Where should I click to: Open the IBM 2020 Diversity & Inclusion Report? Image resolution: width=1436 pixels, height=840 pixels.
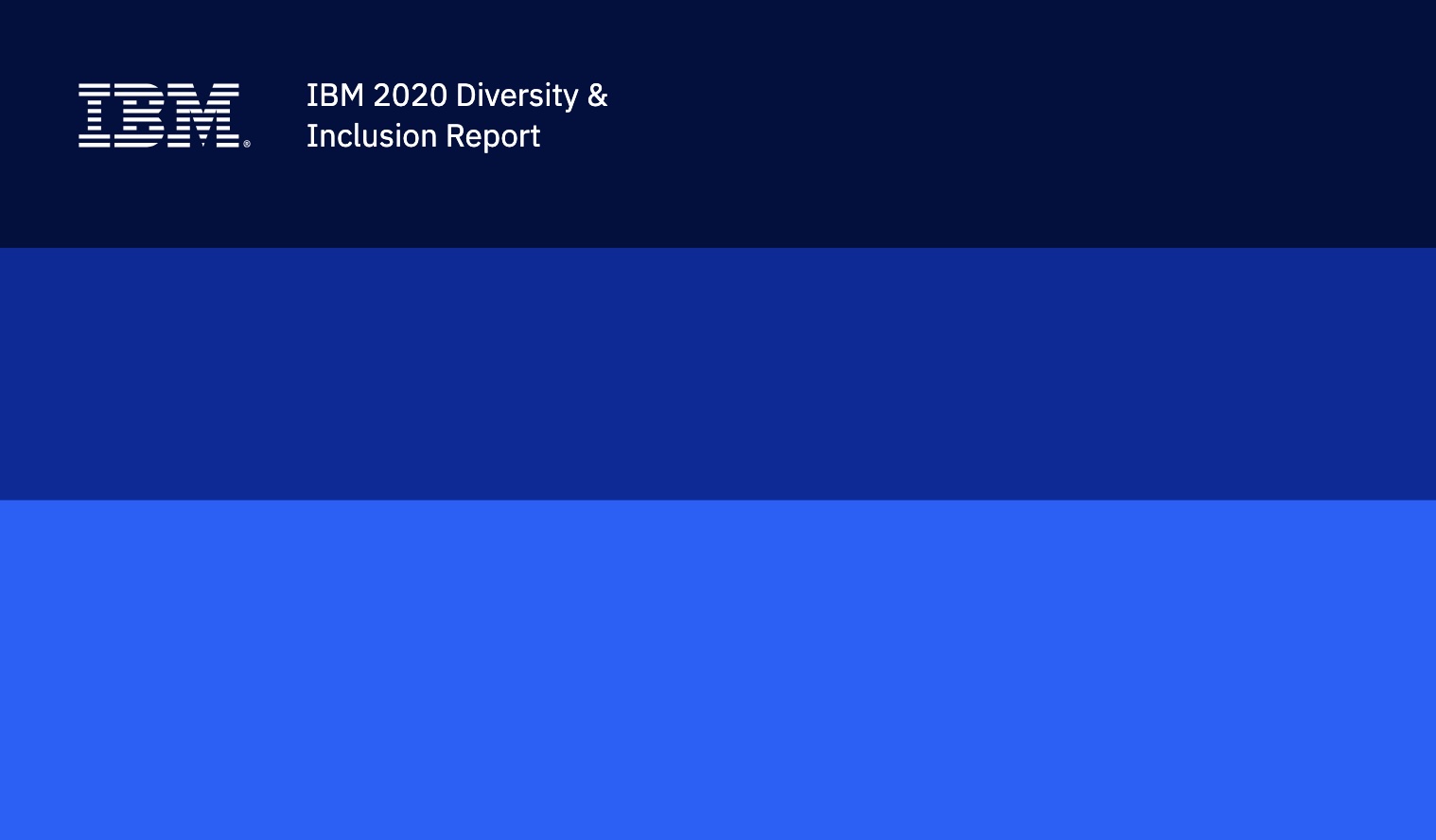pyautogui.click(x=457, y=115)
